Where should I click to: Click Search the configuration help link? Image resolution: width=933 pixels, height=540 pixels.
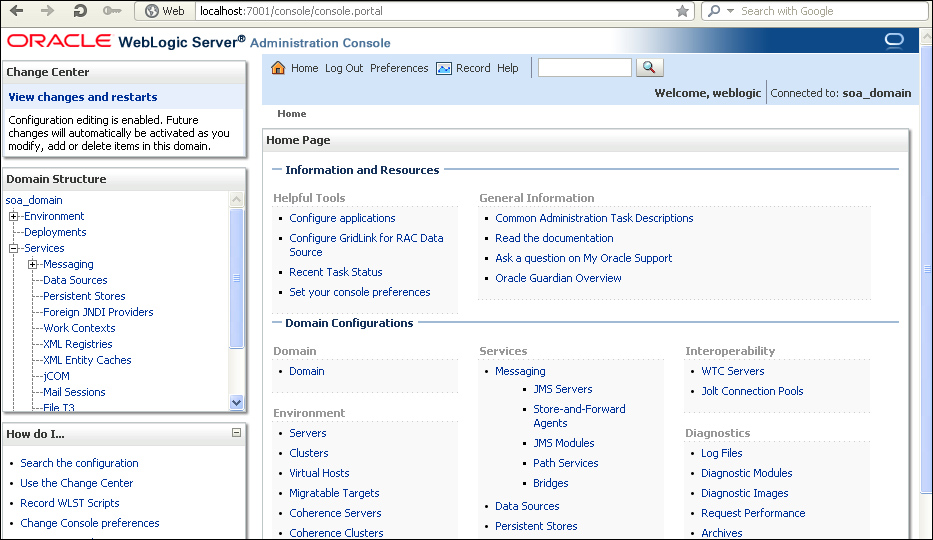click(x=79, y=463)
